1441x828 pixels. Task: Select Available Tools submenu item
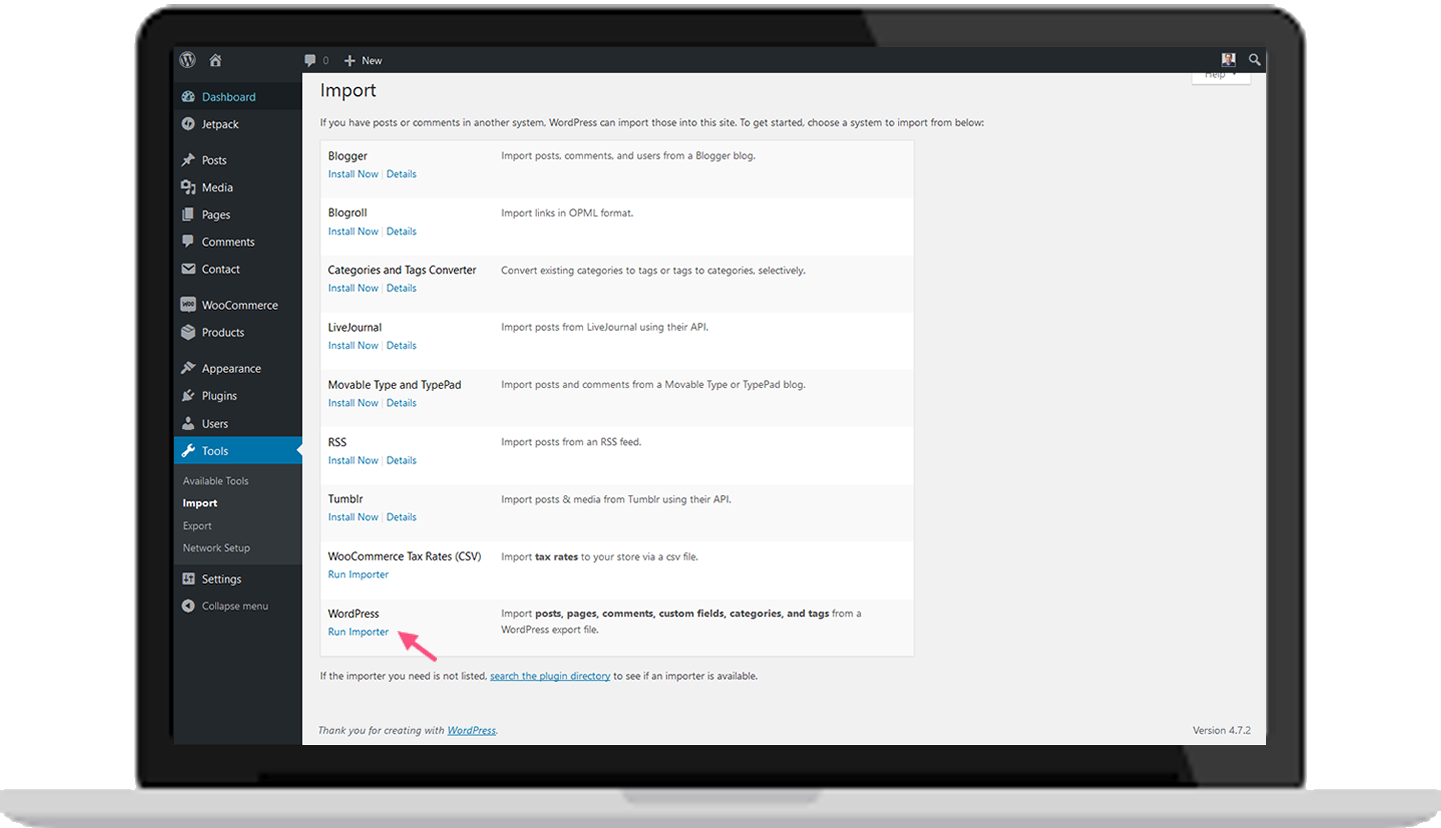(x=216, y=481)
